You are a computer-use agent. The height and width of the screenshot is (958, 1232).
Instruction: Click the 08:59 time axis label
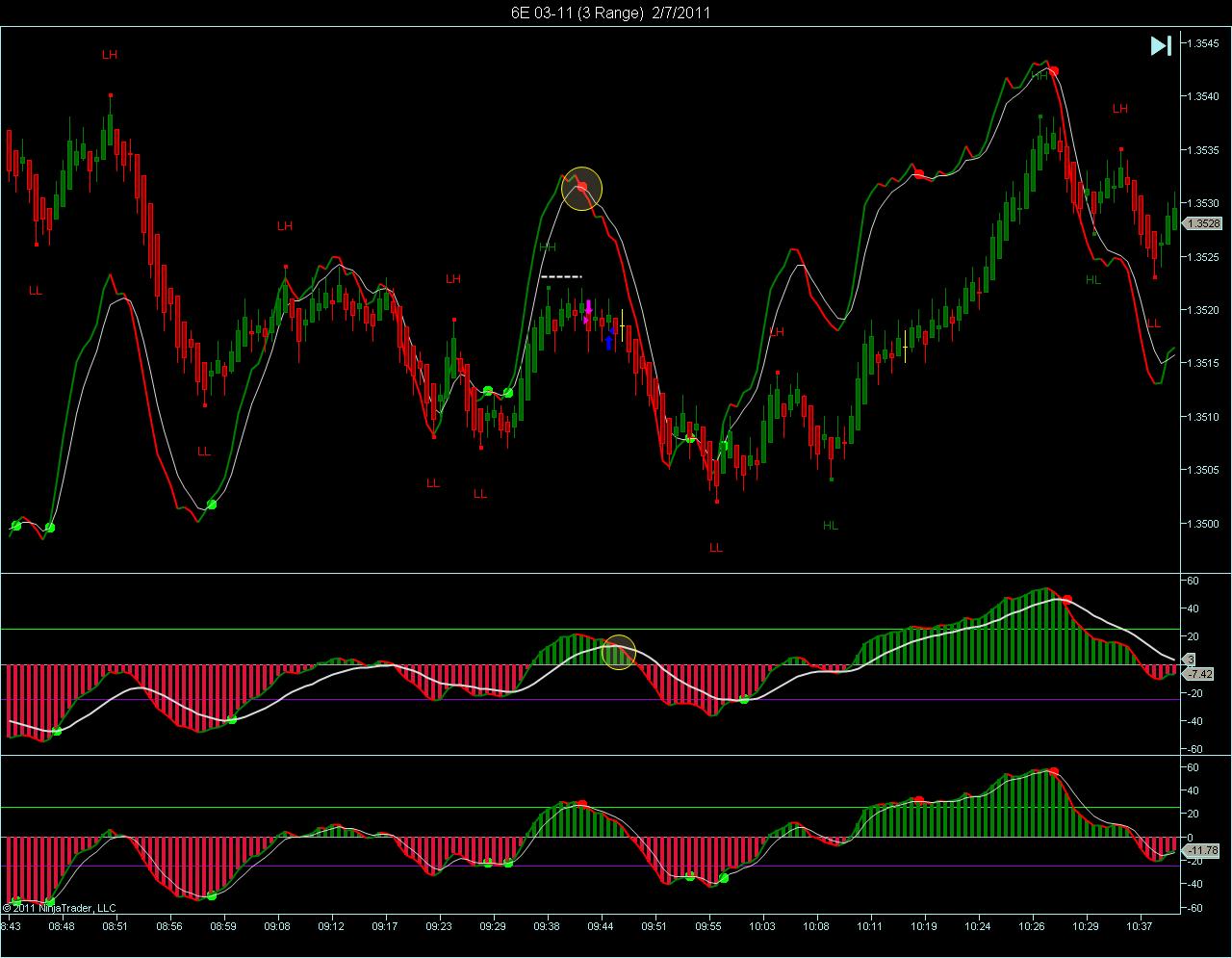(x=223, y=926)
